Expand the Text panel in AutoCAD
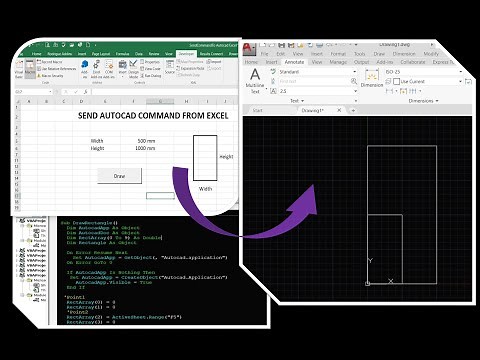Viewport: 480px width, 360px height. (297, 101)
